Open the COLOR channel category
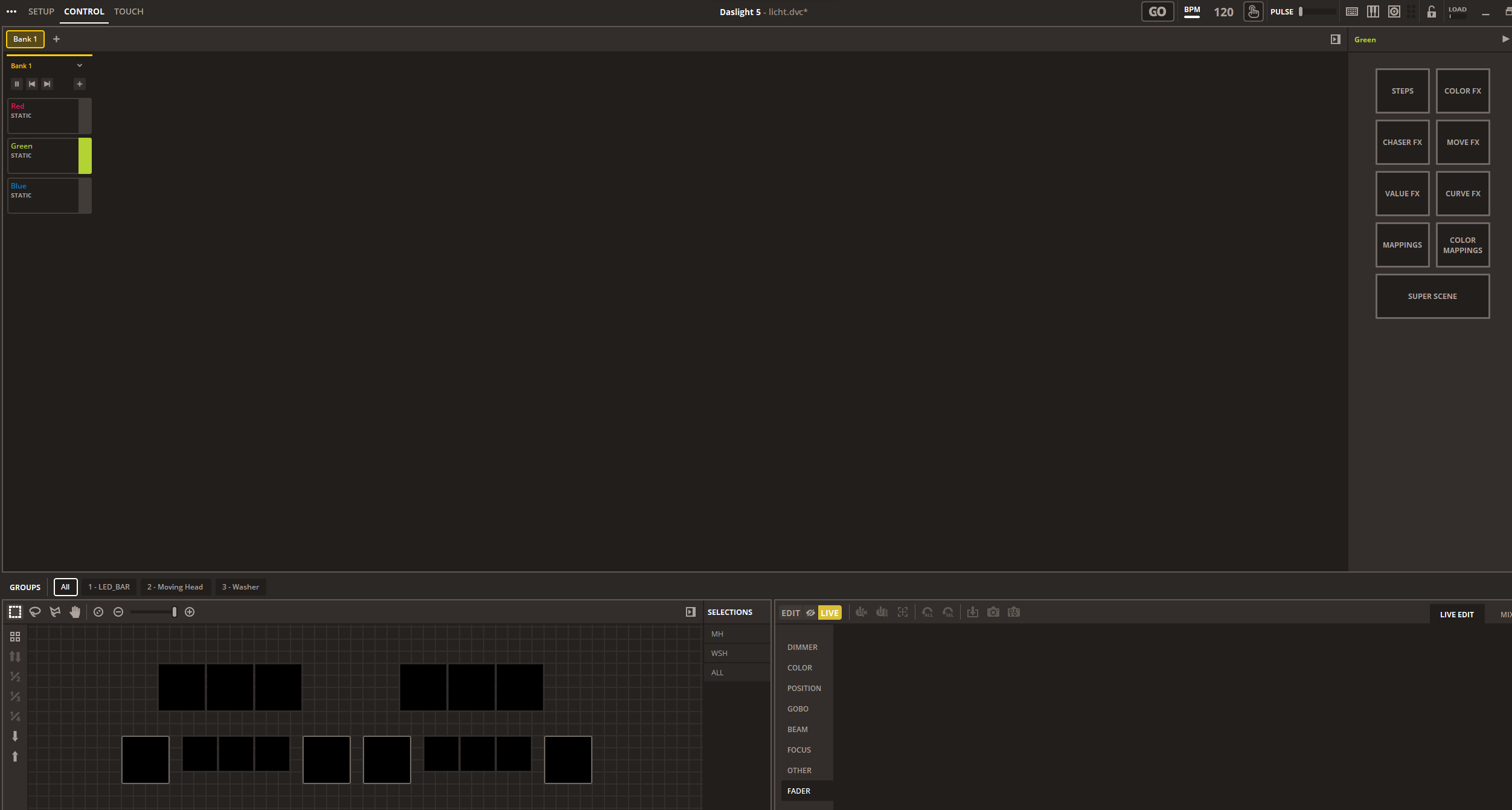 (x=800, y=667)
